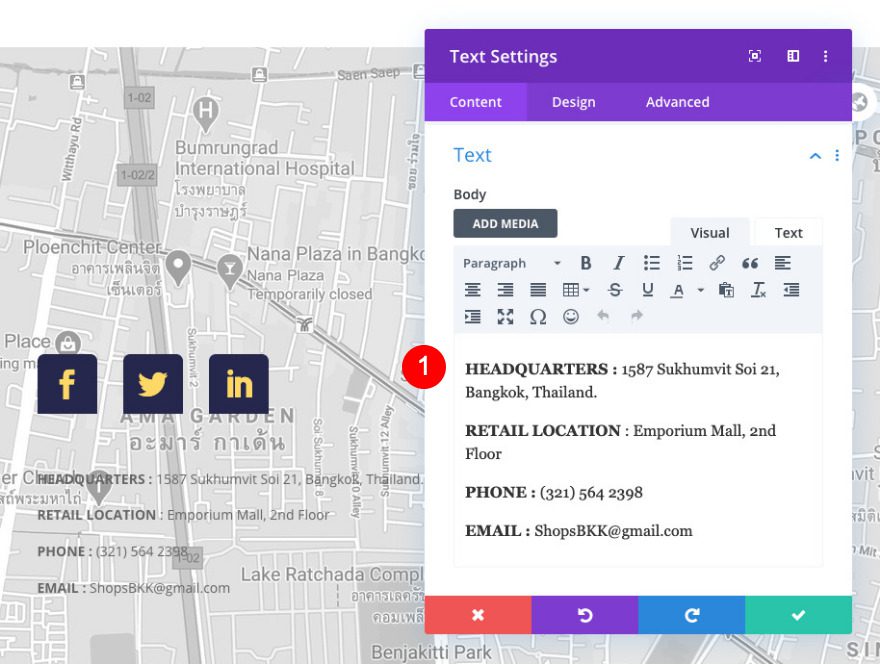The height and width of the screenshot is (664, 880).
Task: Toggle bold formatting in editor toolbar
Action: 586,263
